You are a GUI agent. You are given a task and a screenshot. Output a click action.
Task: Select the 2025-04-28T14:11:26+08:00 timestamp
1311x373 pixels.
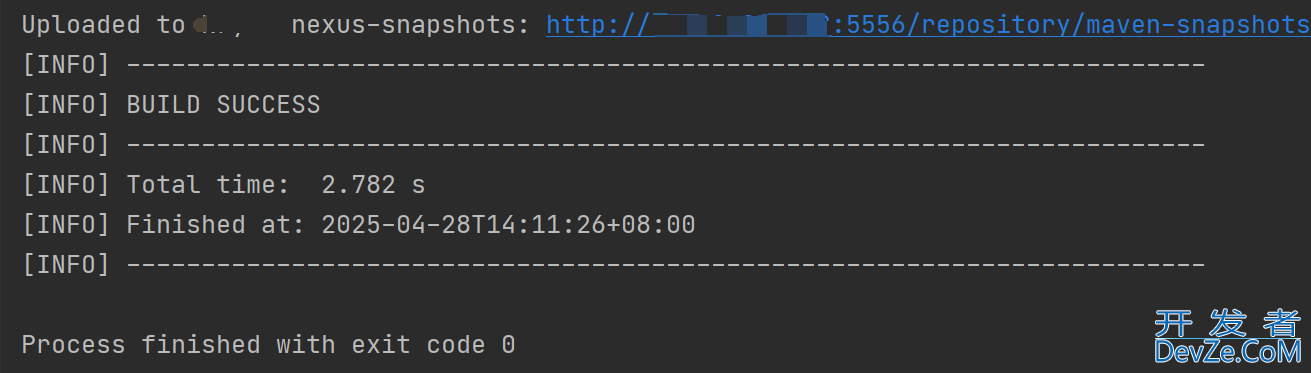[x=508, y=225]
